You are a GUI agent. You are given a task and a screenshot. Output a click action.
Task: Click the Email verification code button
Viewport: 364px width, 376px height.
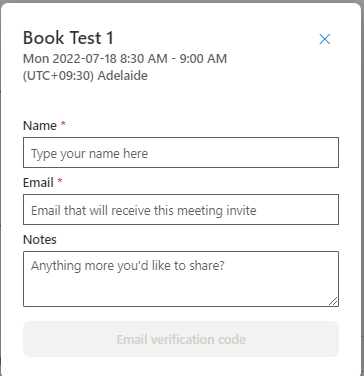click(x=181, y=339)
